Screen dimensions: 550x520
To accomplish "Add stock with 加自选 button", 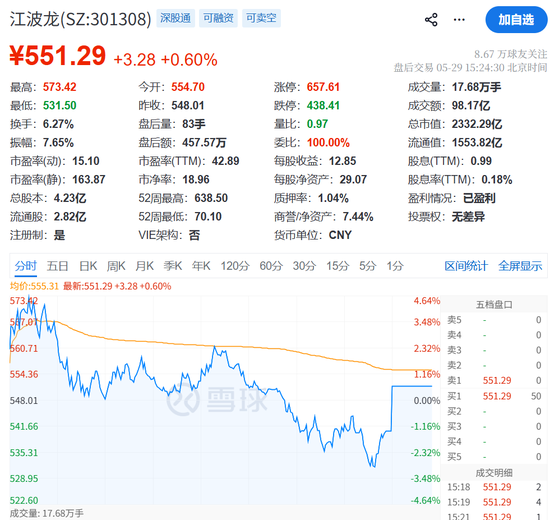I will [x=516, y=20].
